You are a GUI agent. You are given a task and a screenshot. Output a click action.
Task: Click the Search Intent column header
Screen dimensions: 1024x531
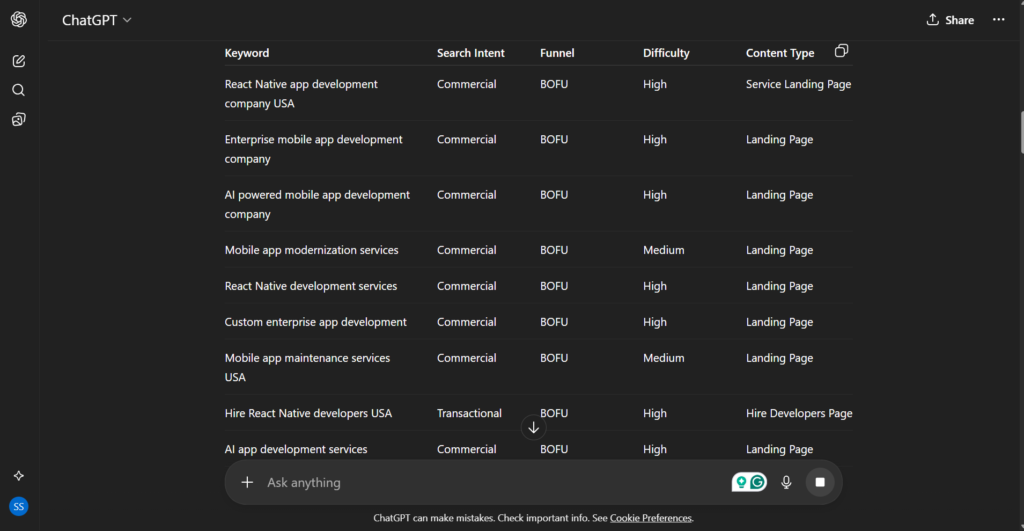click(470, 53)
